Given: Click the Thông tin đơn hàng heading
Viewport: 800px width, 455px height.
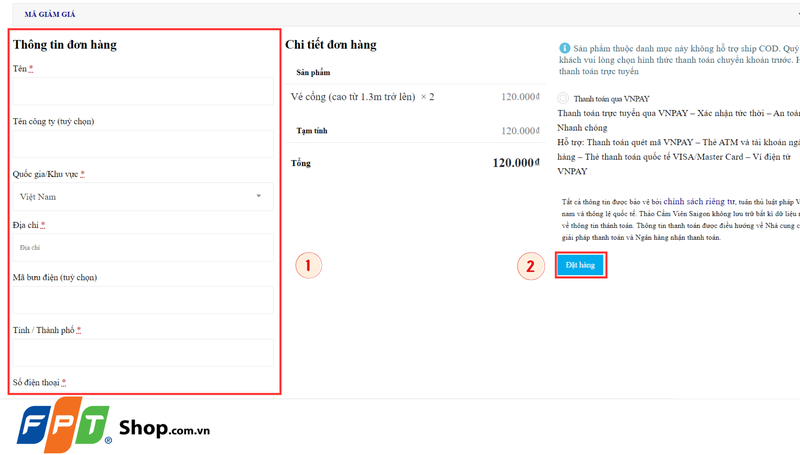Looking at the screenshot, I should pyautogui.click(x=65, y=45).
